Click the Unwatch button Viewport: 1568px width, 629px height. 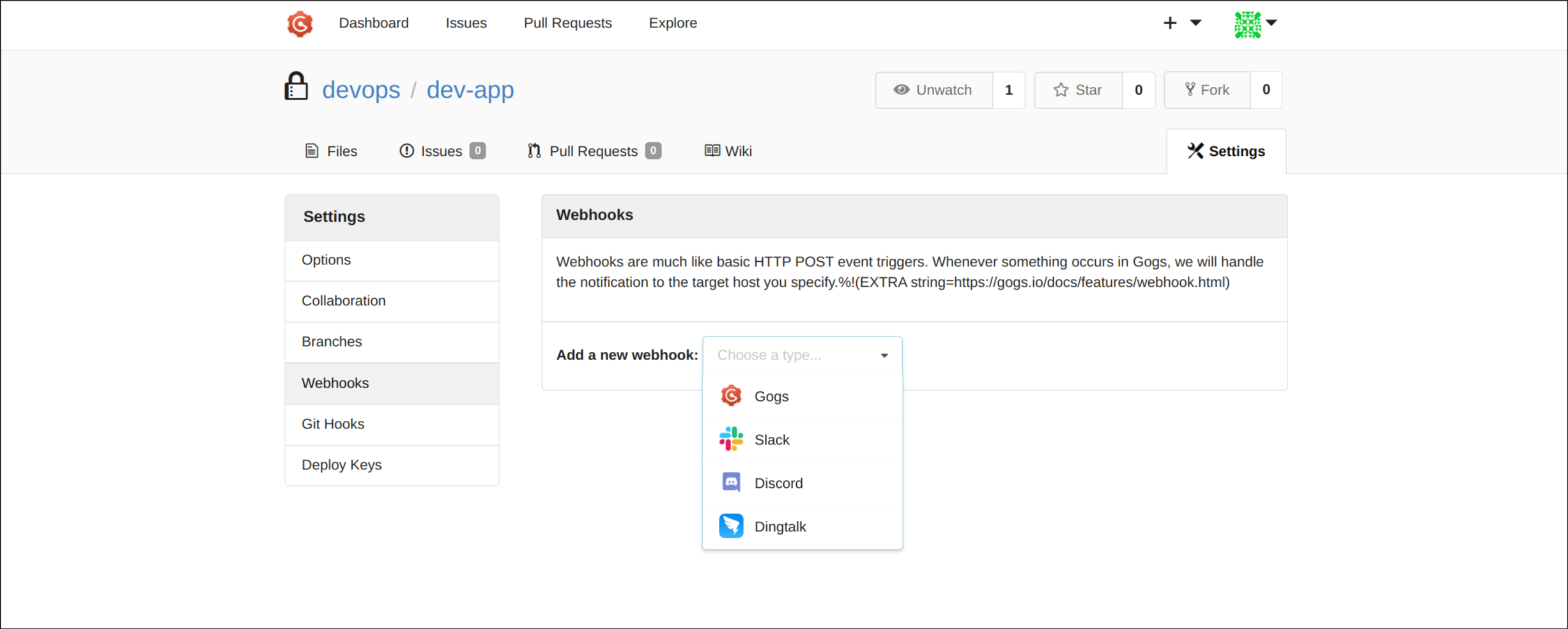click(934, 90)
